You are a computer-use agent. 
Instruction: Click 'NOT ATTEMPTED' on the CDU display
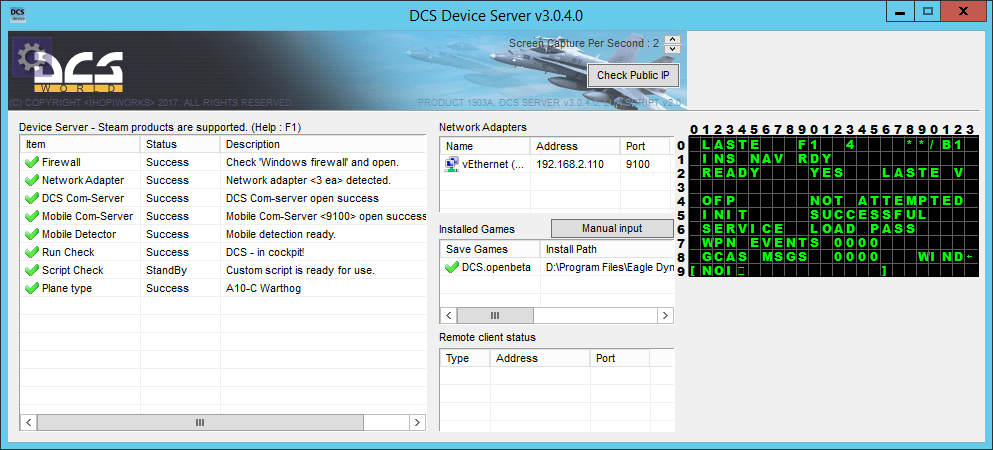(x=887, y=201)
